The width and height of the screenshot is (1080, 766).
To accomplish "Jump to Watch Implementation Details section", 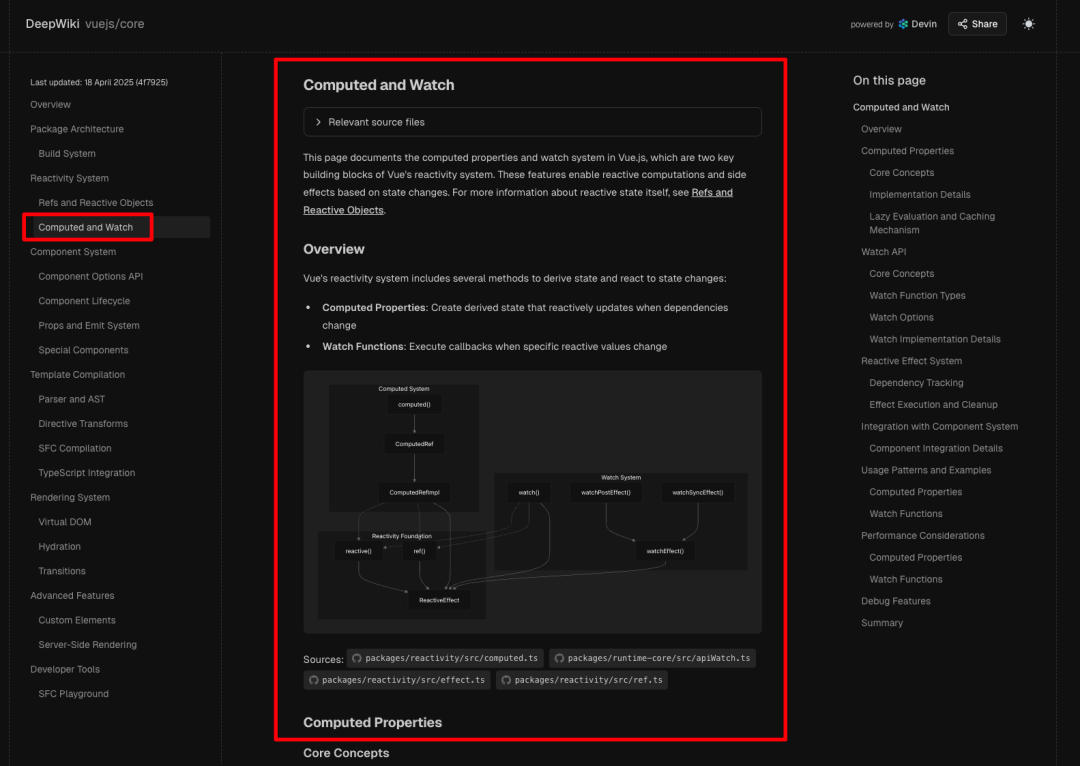I will click(935, 339).
